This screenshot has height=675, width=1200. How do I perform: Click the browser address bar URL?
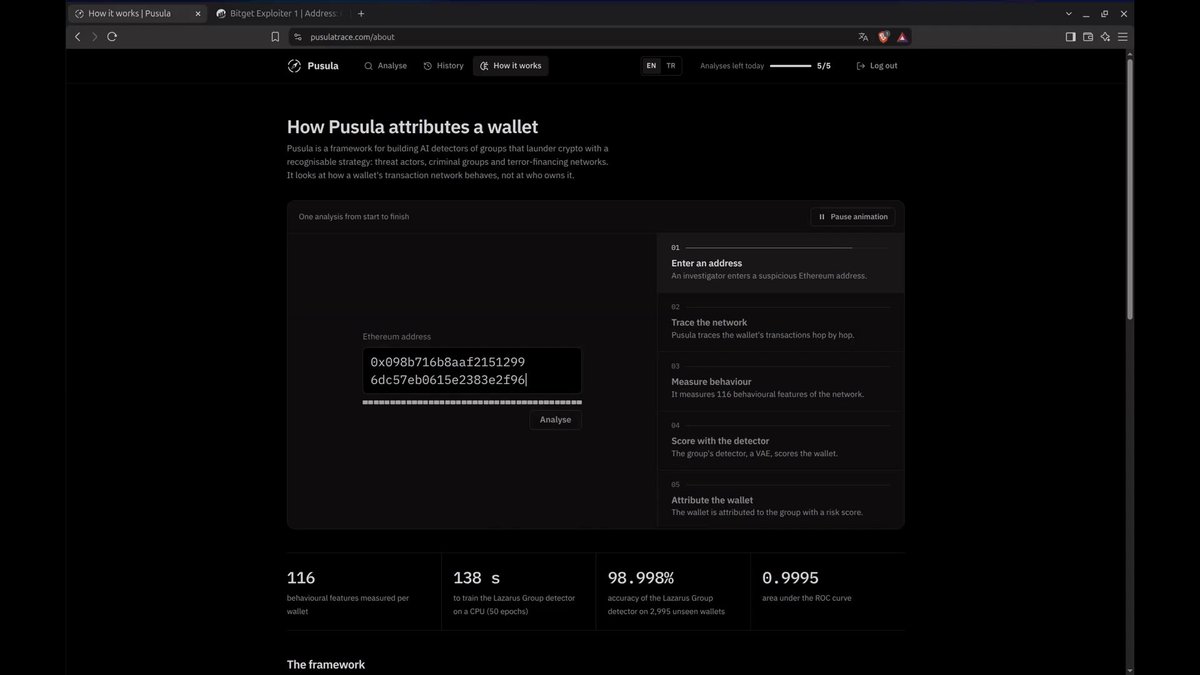tap(352, 37)
